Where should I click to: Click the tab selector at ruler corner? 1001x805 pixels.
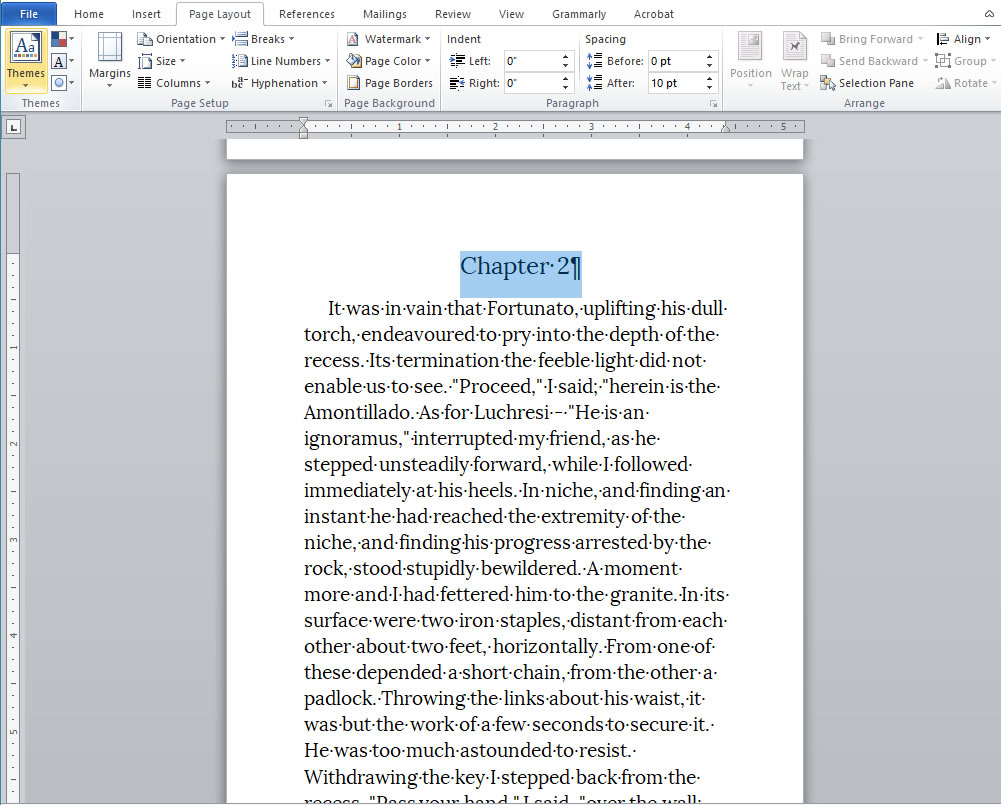pos(14,127)
